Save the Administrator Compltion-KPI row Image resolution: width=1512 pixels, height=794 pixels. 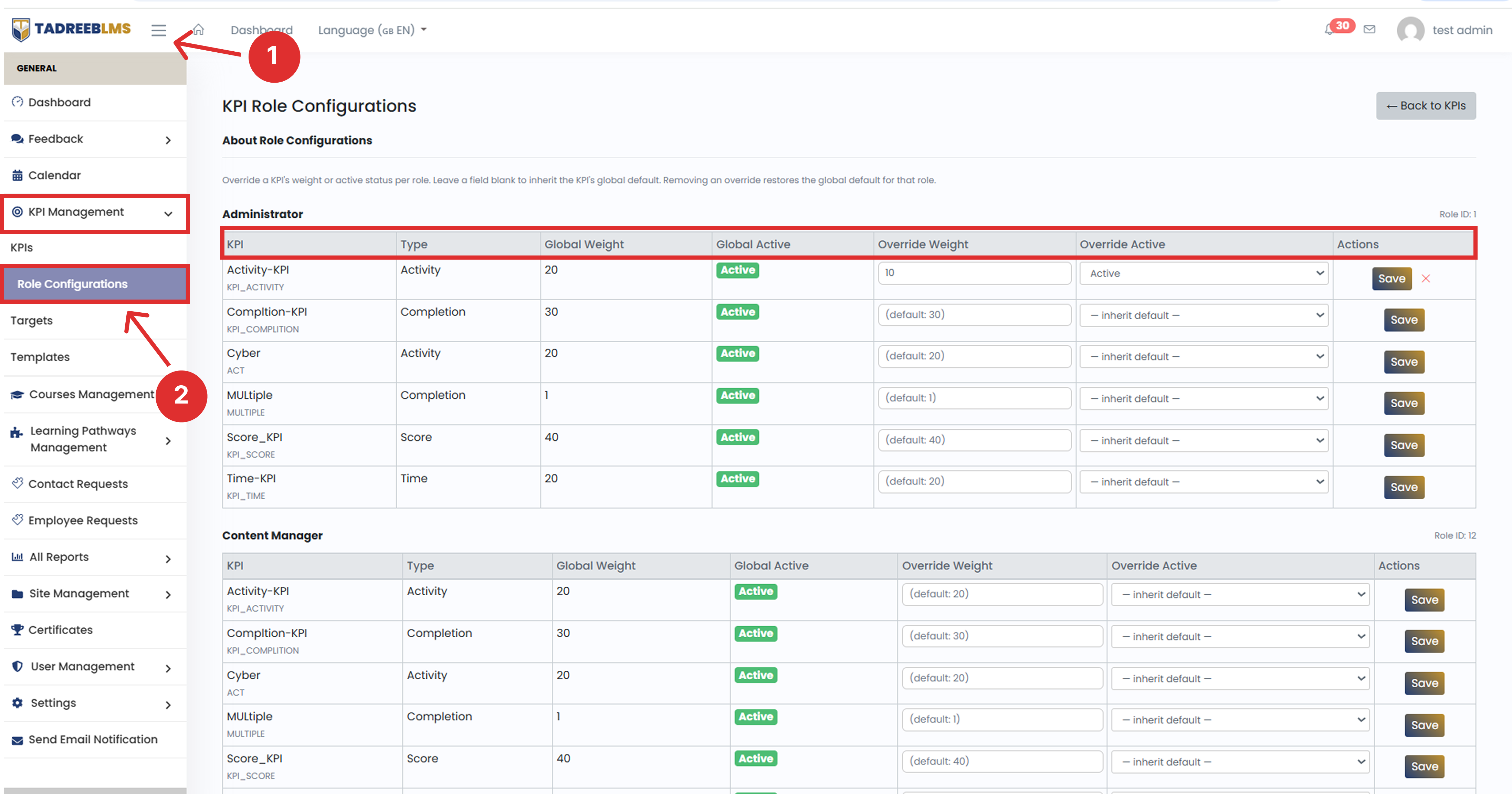coord(1404,320)
